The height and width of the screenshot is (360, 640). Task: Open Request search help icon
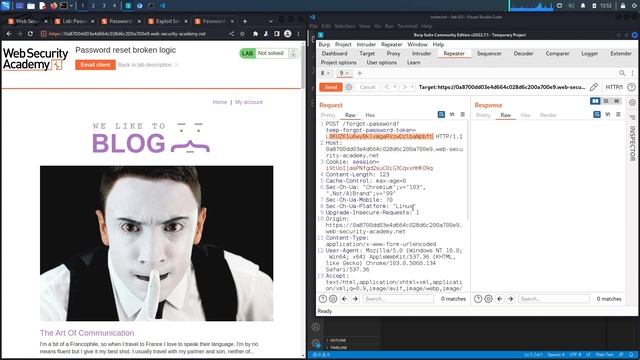pos(322,299)
